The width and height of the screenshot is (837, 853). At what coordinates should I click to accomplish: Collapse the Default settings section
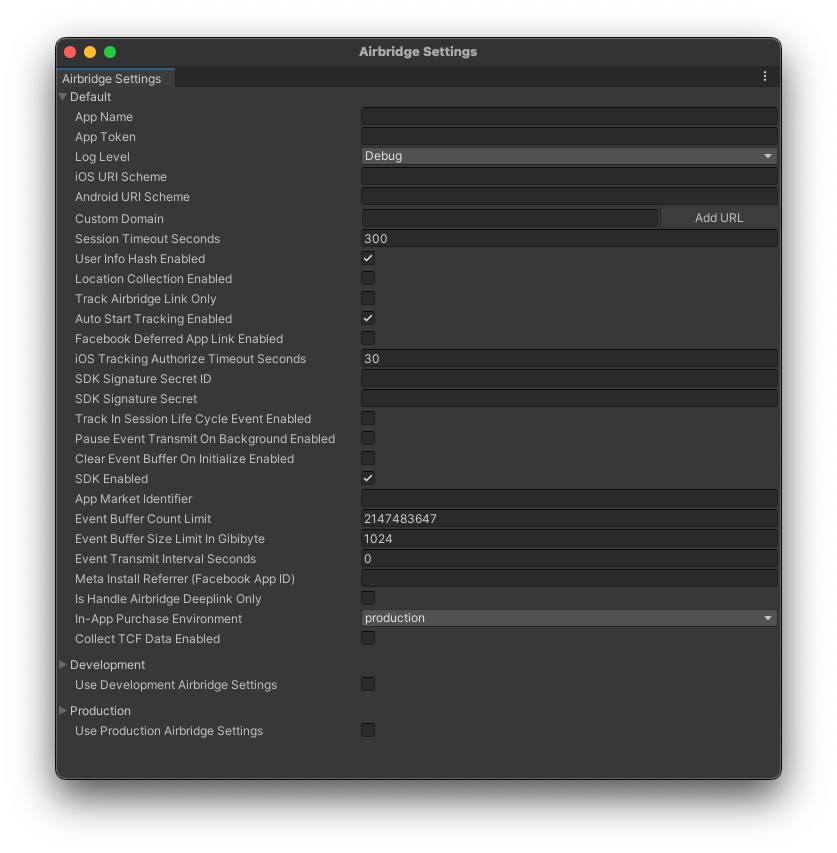tap(63, 97)
